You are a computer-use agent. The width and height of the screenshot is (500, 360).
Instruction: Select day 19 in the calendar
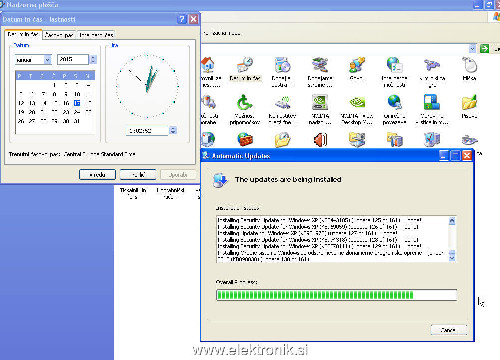[x=21, y=112]
